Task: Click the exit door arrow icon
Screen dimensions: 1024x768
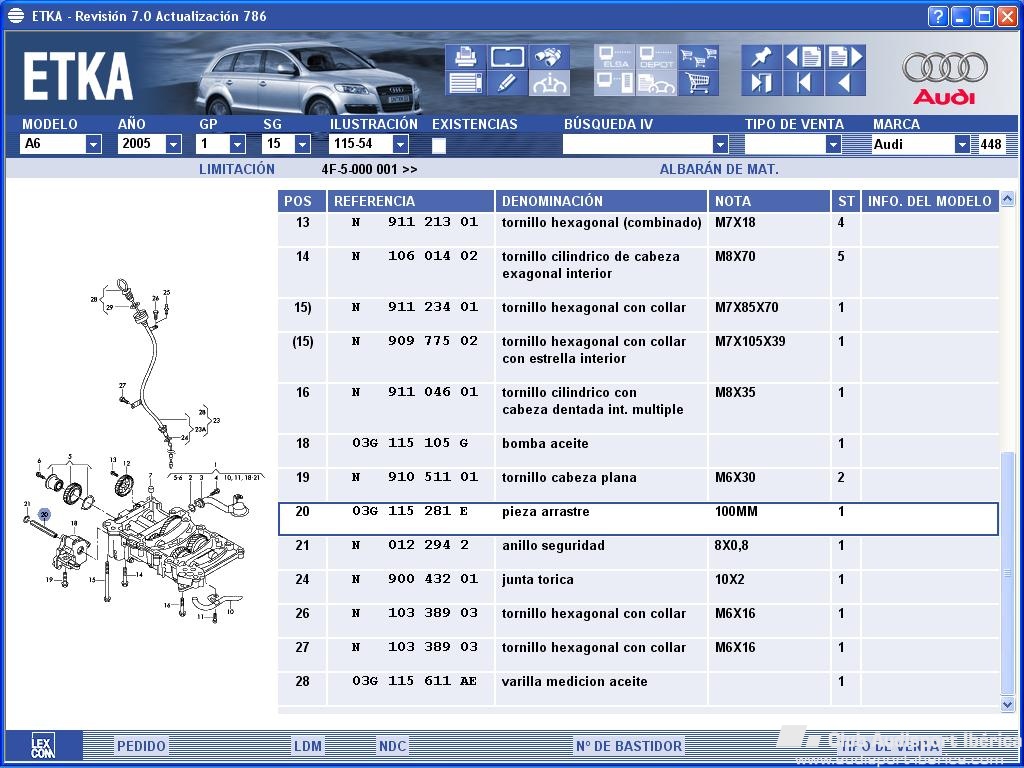Action: (x=761, y=83)
